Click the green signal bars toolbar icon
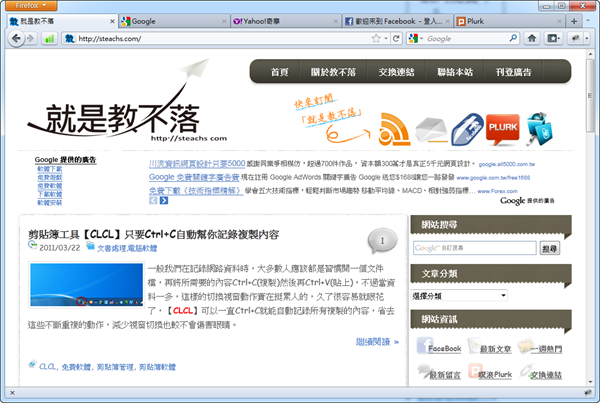The image size is (600, 403). (x=50, y=38)
